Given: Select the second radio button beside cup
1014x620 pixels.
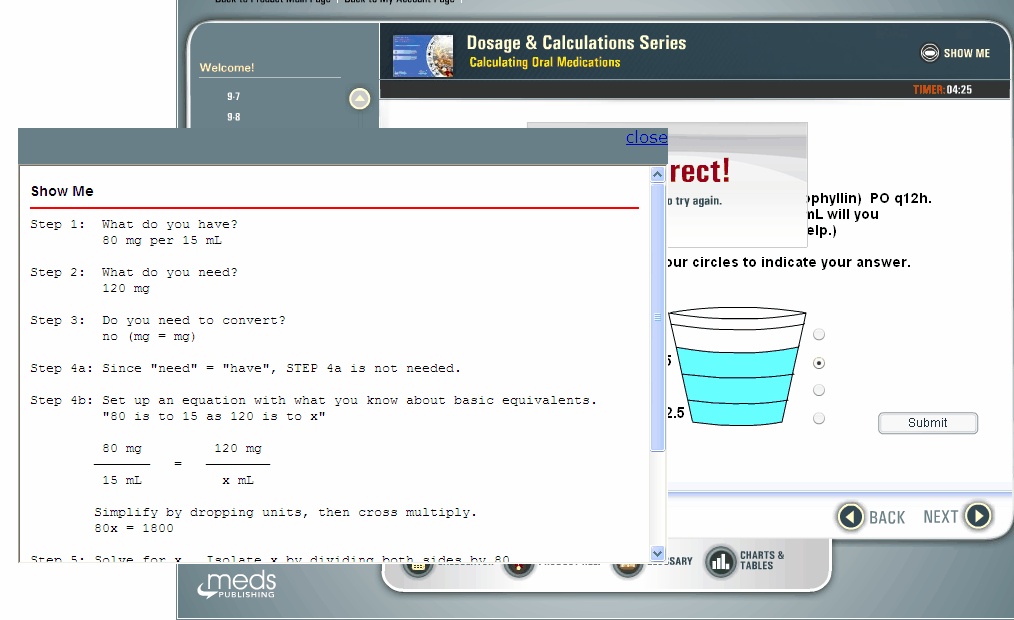Looking at the screenshot, I should tap(819, 363).
